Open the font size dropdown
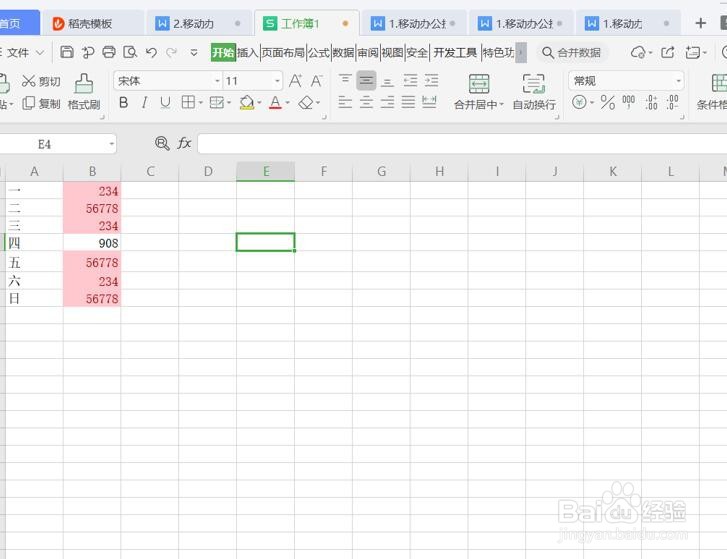 [x=277, y=81]
